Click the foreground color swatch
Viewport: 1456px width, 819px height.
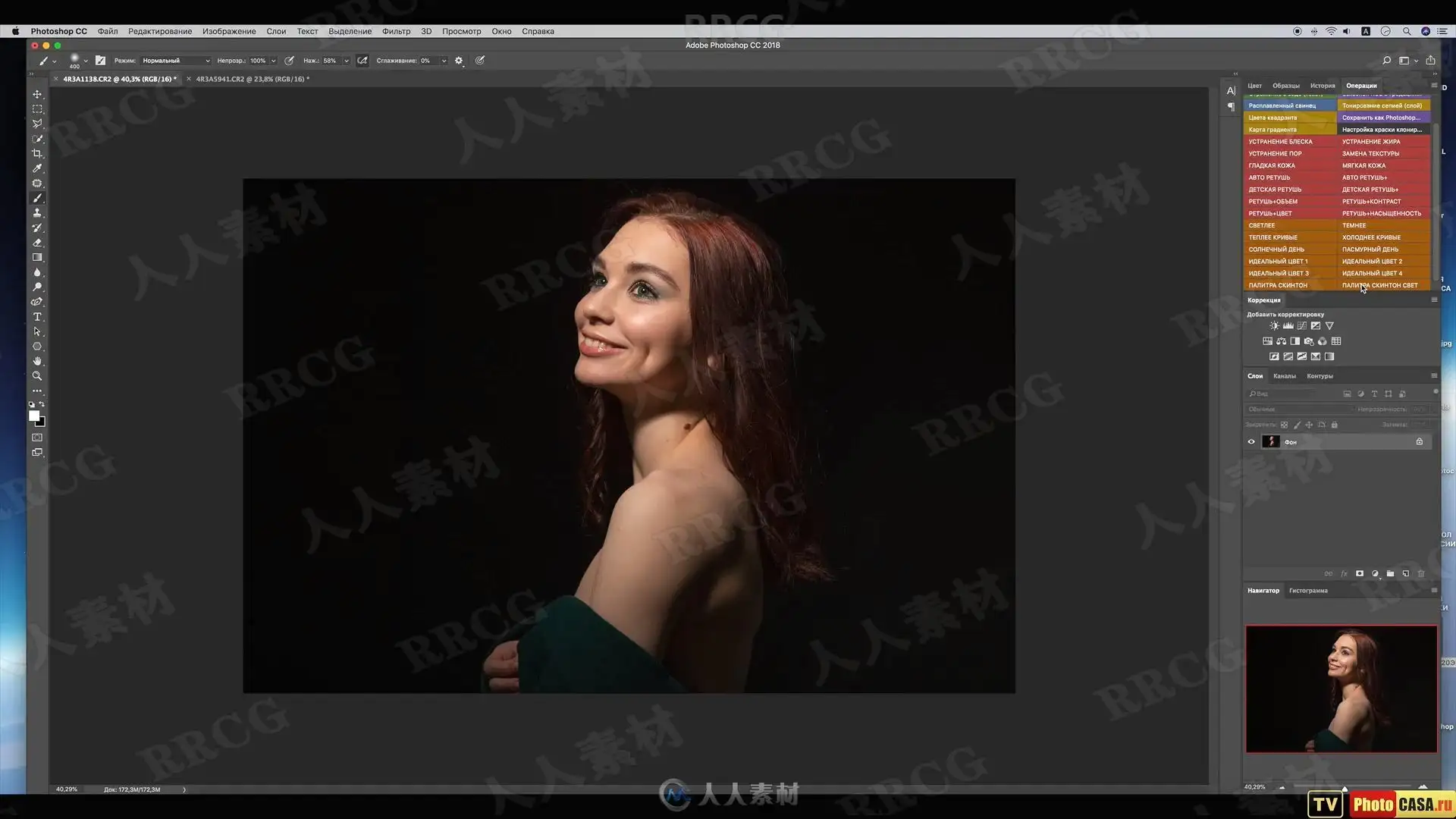click(34, 416)
